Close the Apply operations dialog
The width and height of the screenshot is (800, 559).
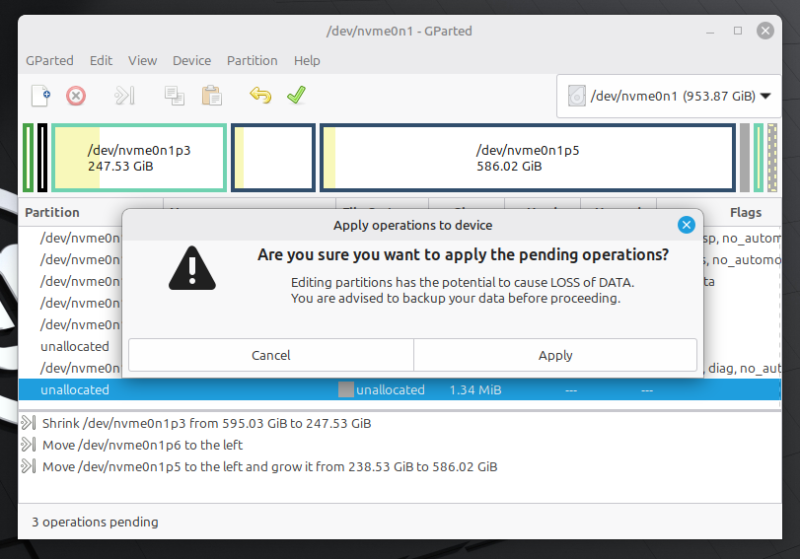coord(685,225)
